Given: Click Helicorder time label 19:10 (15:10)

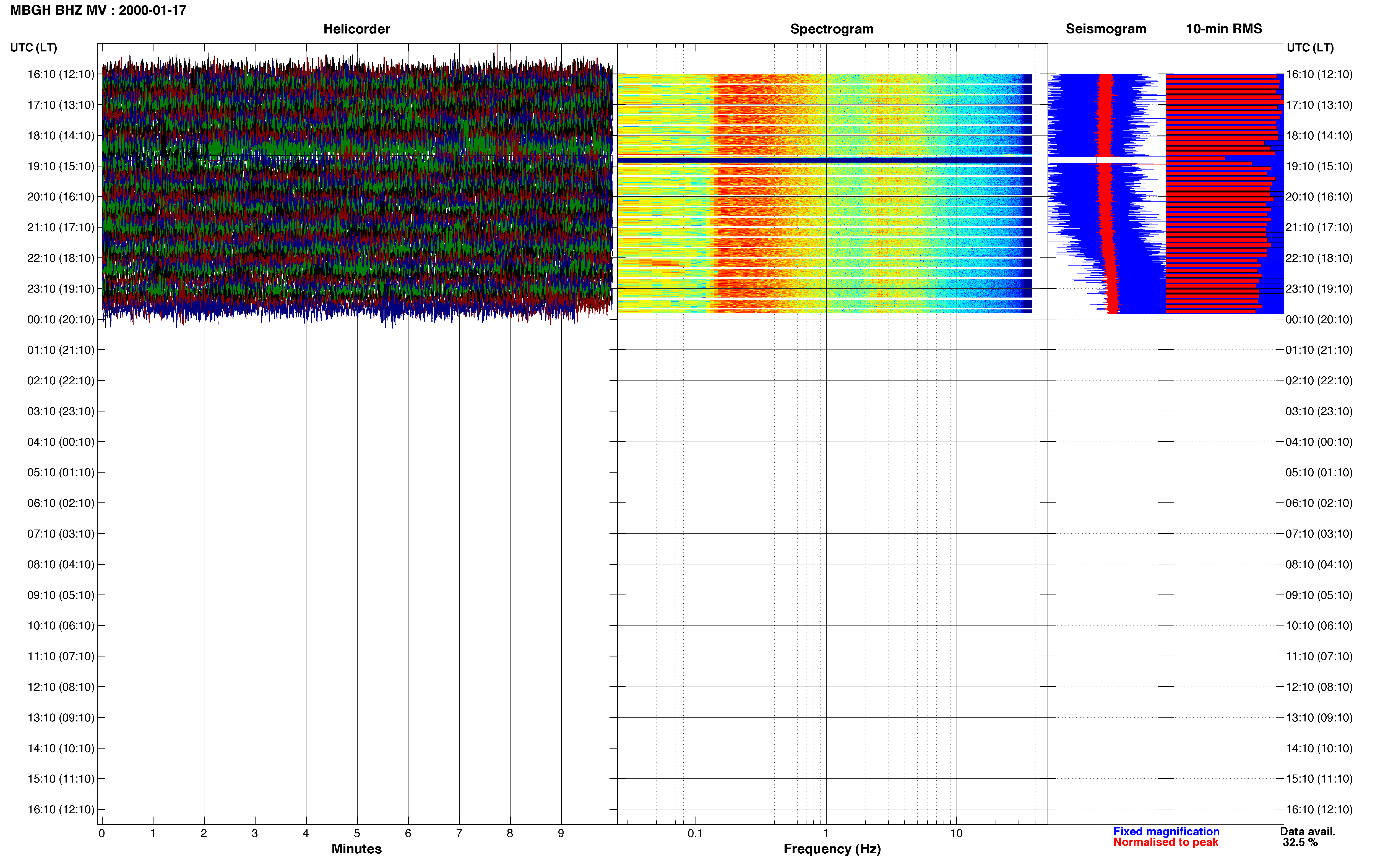Looking at the screenshot, I should (x=61, y=166).
